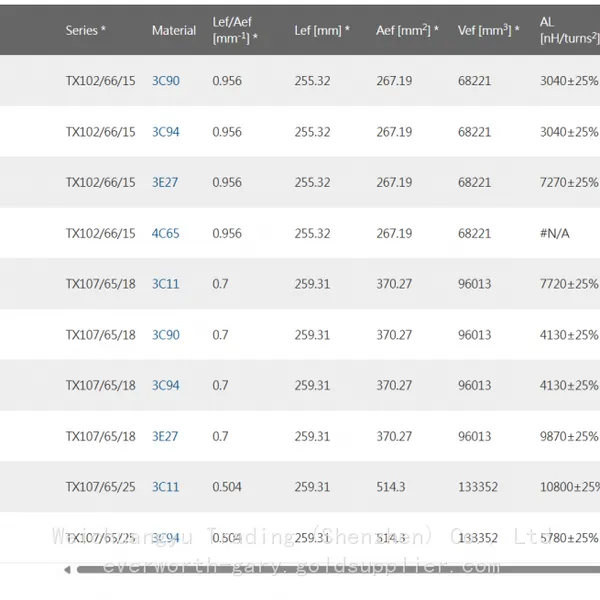Open 3C90 material link for TX102/66/15

tap(166, 81)
